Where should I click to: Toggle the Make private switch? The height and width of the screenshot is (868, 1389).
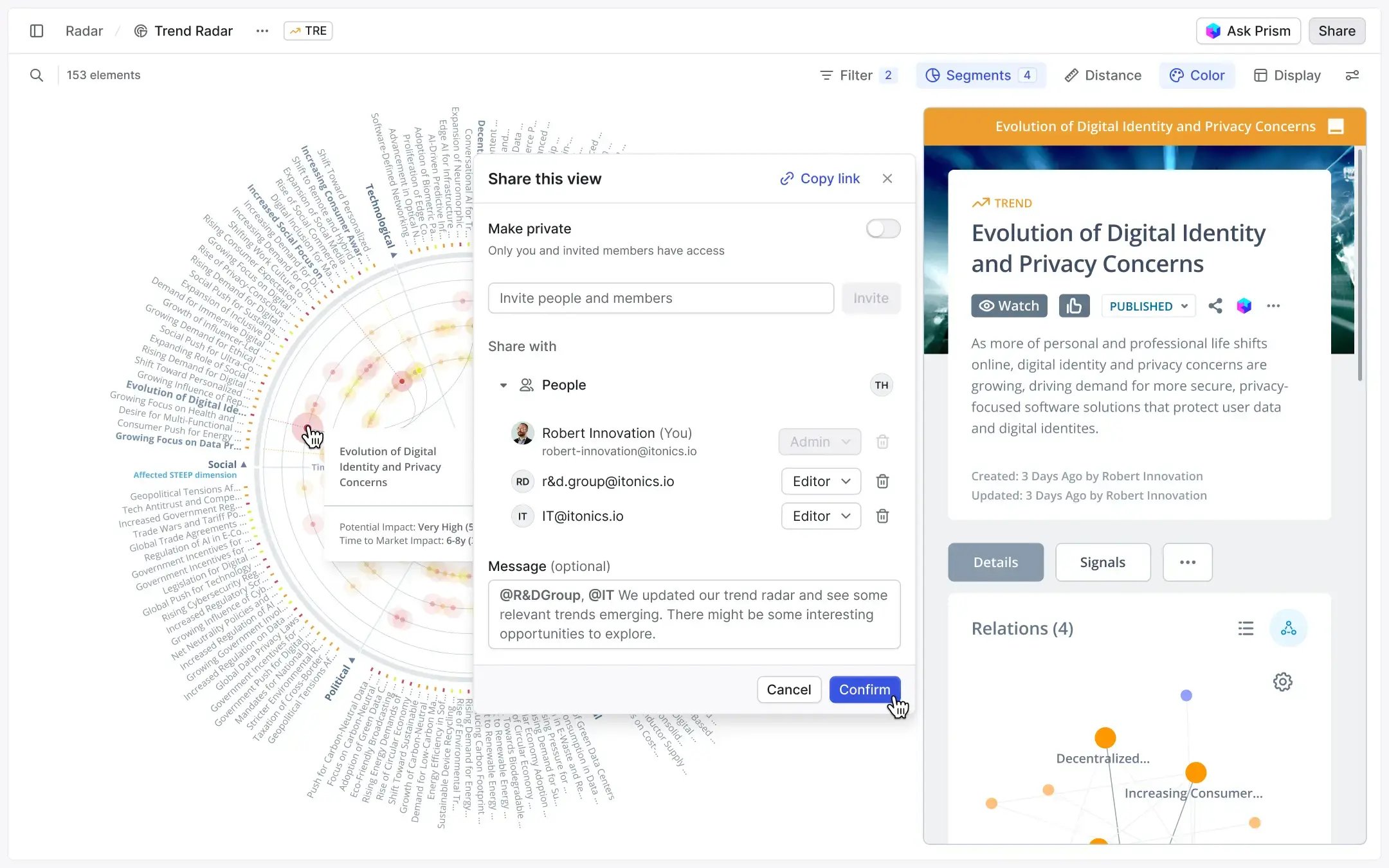point(883,229)
